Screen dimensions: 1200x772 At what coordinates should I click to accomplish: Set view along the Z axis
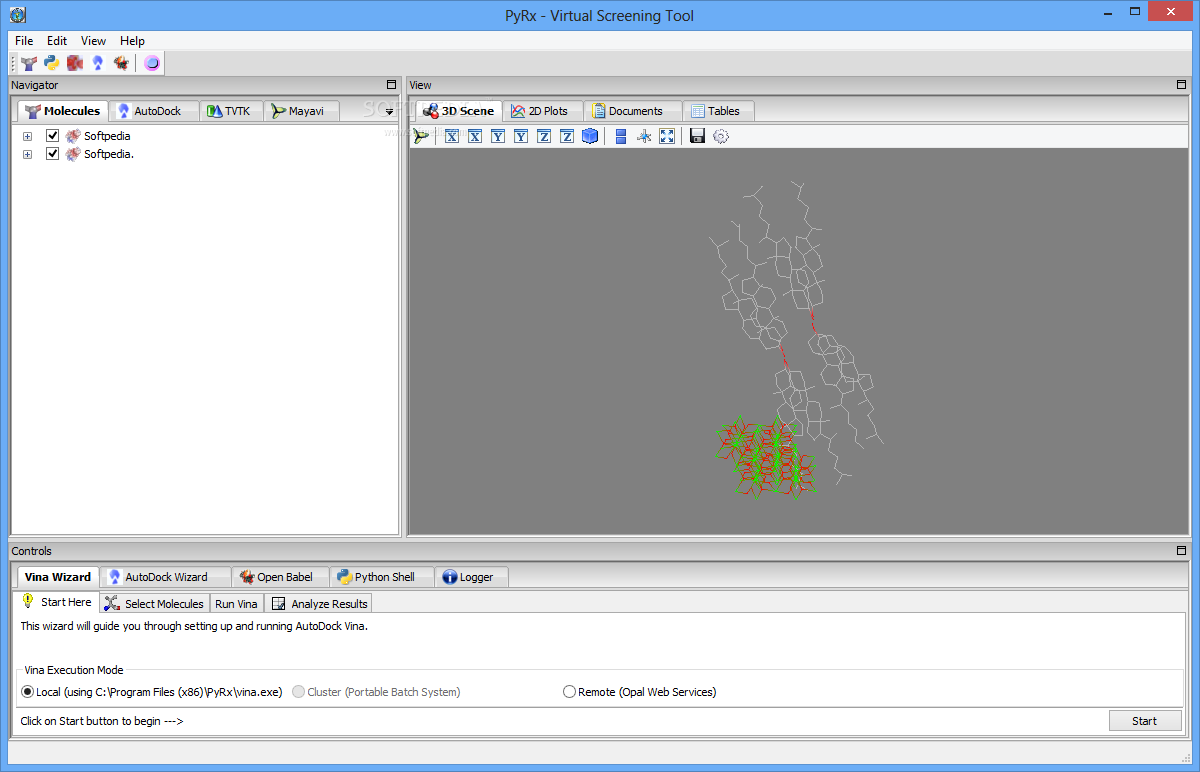[x=543, y=136]
